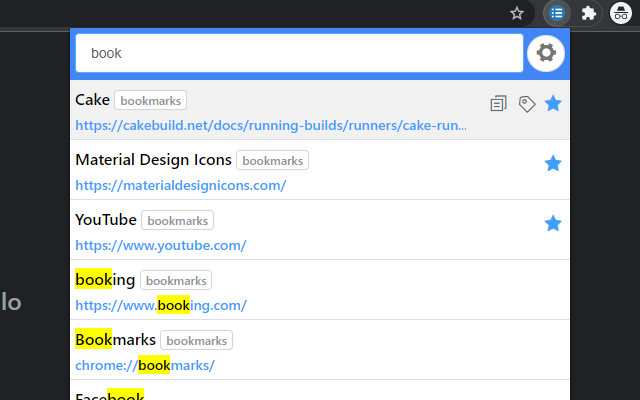Click the Incognito profile icon

[x=622, y=13]
